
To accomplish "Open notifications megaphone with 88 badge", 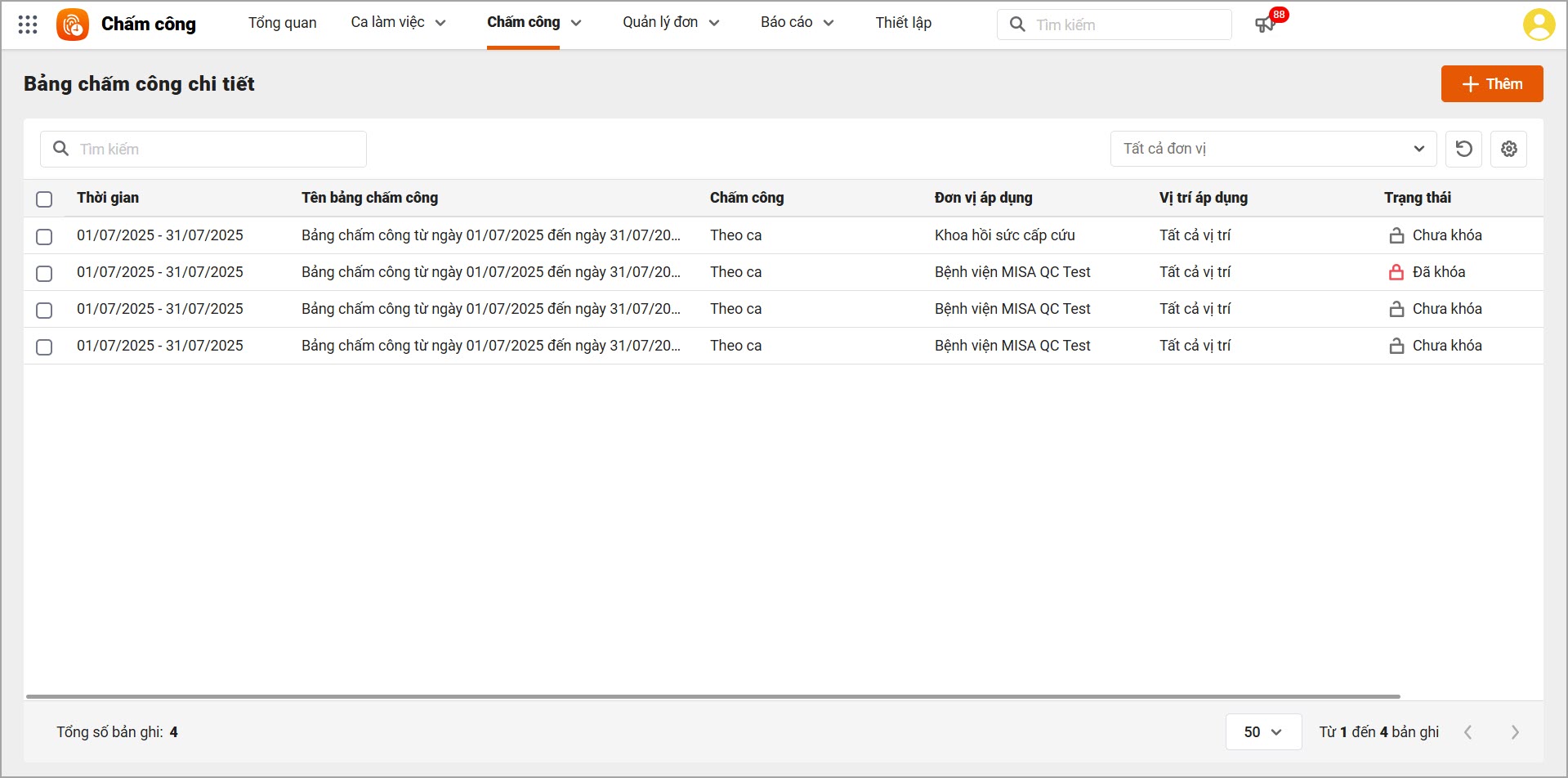I will (x=1265, y=25).
